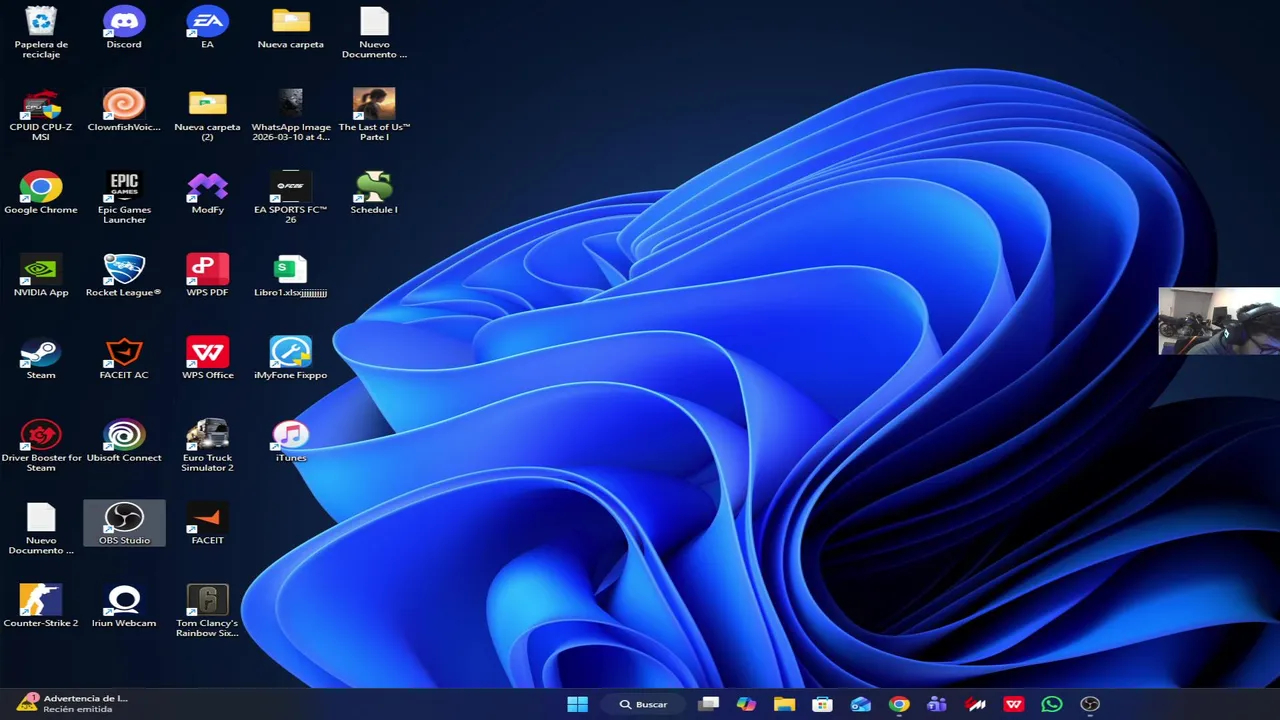Open Microsoft Store from the taskbar
The image size is (1280, 720).
coord(822,704)
